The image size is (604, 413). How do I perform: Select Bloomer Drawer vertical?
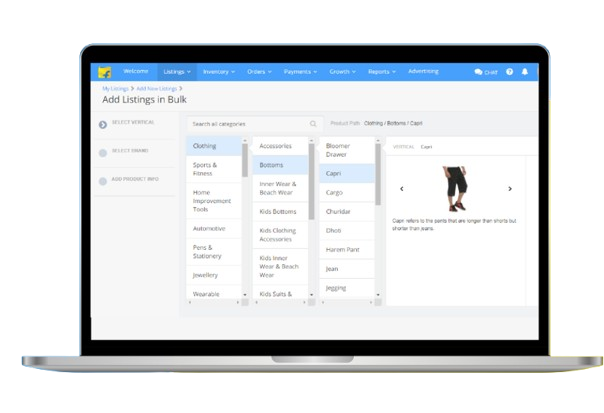point(347,150)
